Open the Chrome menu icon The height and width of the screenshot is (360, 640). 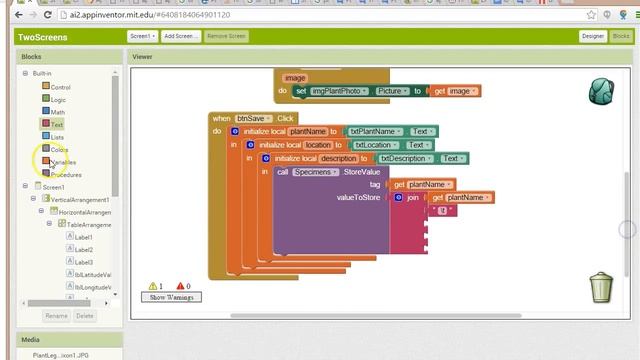(638, 15)
